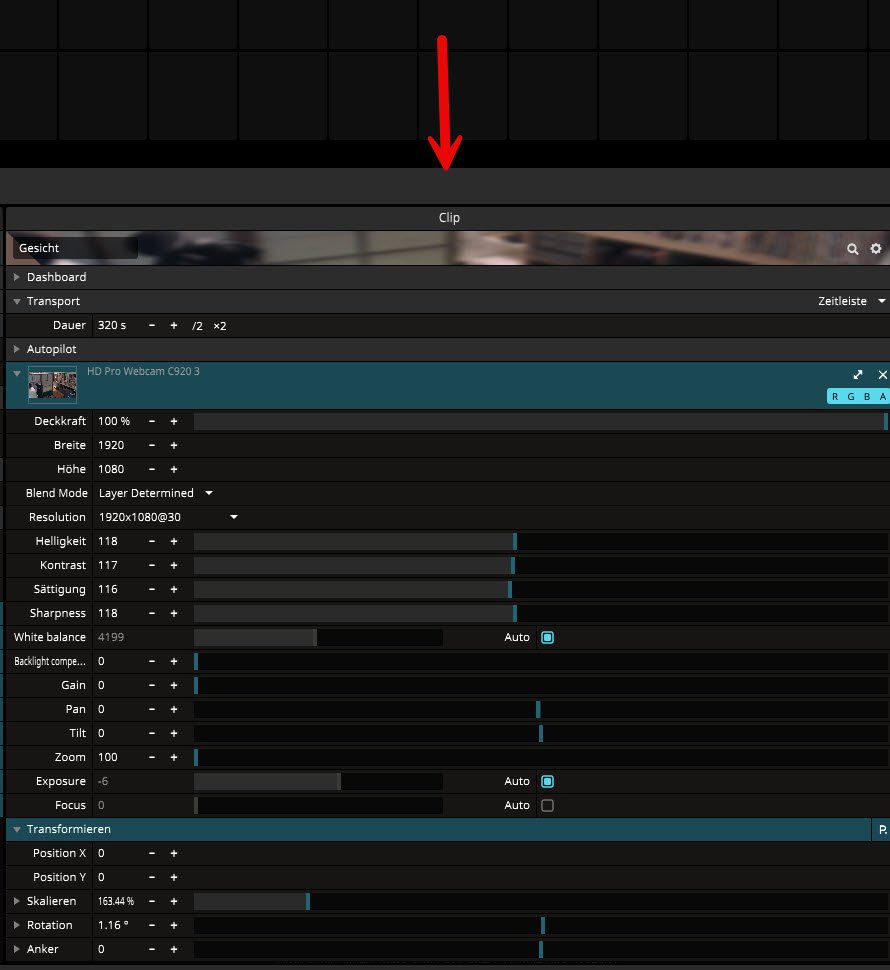890x970 pixels.
Task: Toggle the B color channel
Action: click(866, 397)
